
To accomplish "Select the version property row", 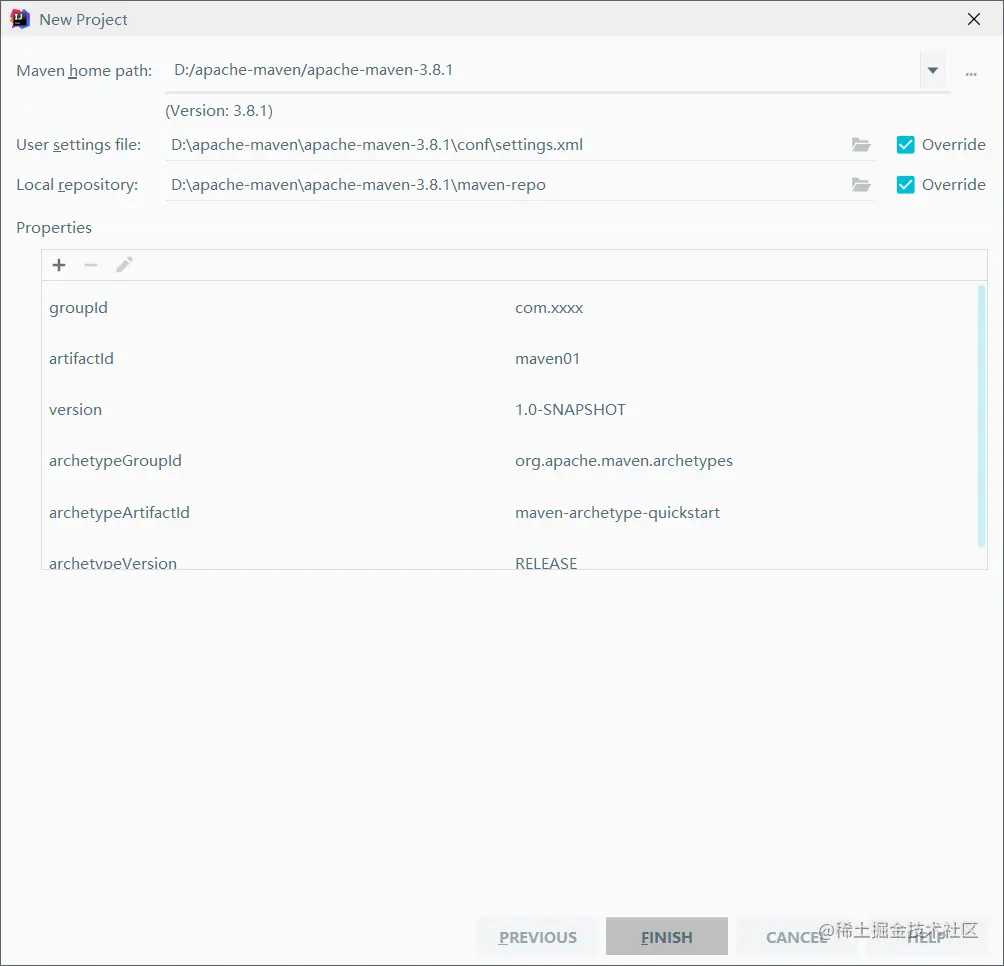I will 510,410.
